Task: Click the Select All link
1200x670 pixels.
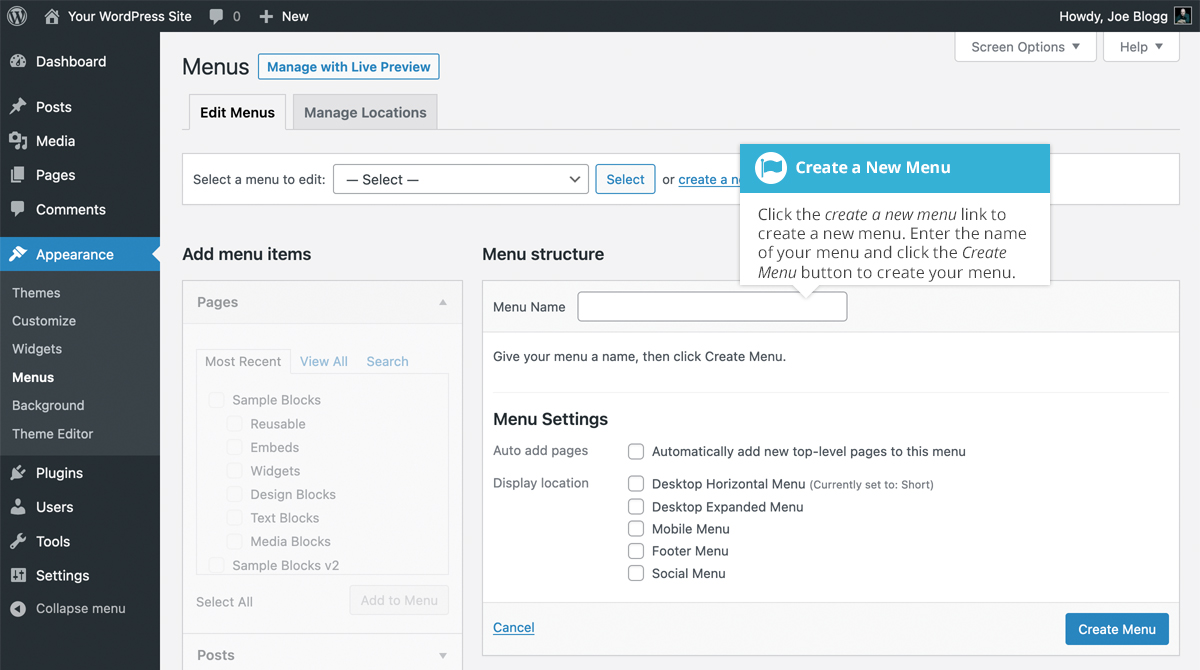Action: click(x=224, y=602)
